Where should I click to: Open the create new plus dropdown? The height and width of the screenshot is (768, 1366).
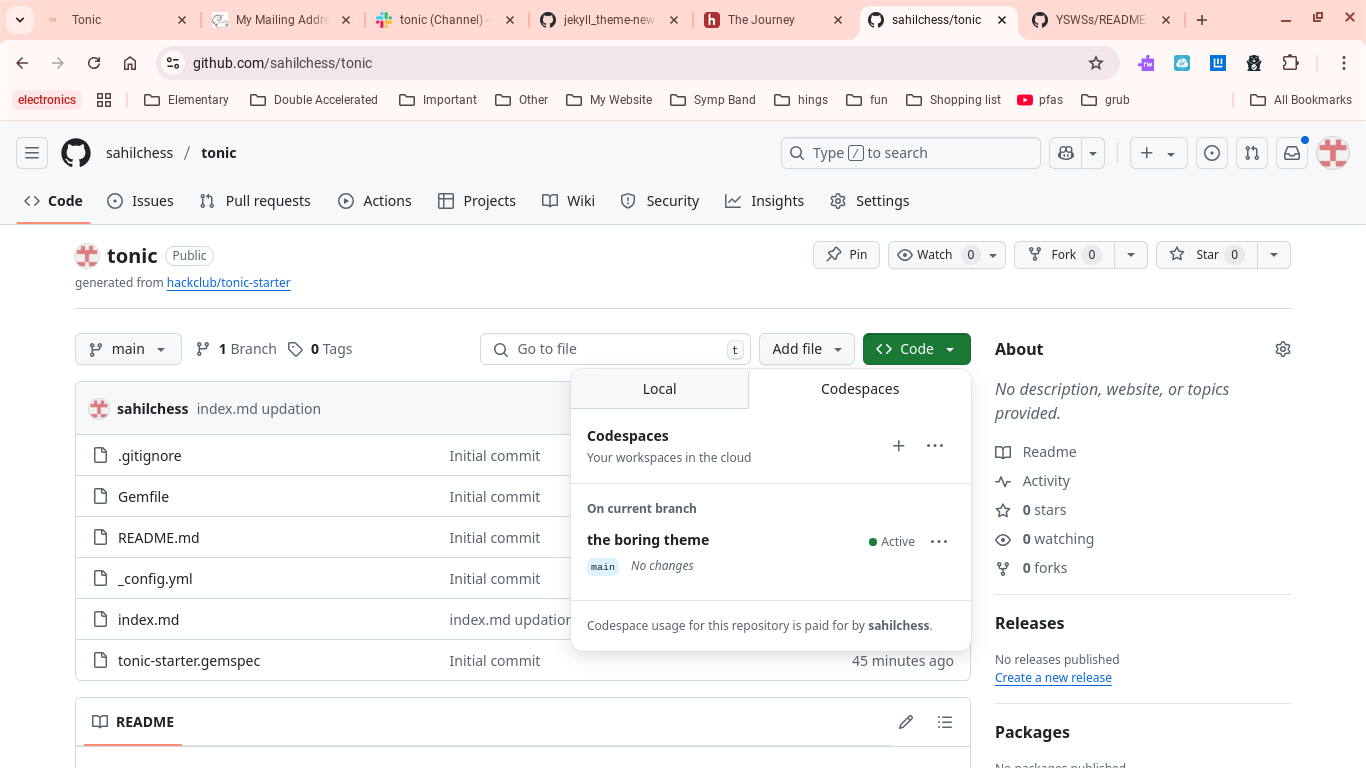tap(1158, 153)
